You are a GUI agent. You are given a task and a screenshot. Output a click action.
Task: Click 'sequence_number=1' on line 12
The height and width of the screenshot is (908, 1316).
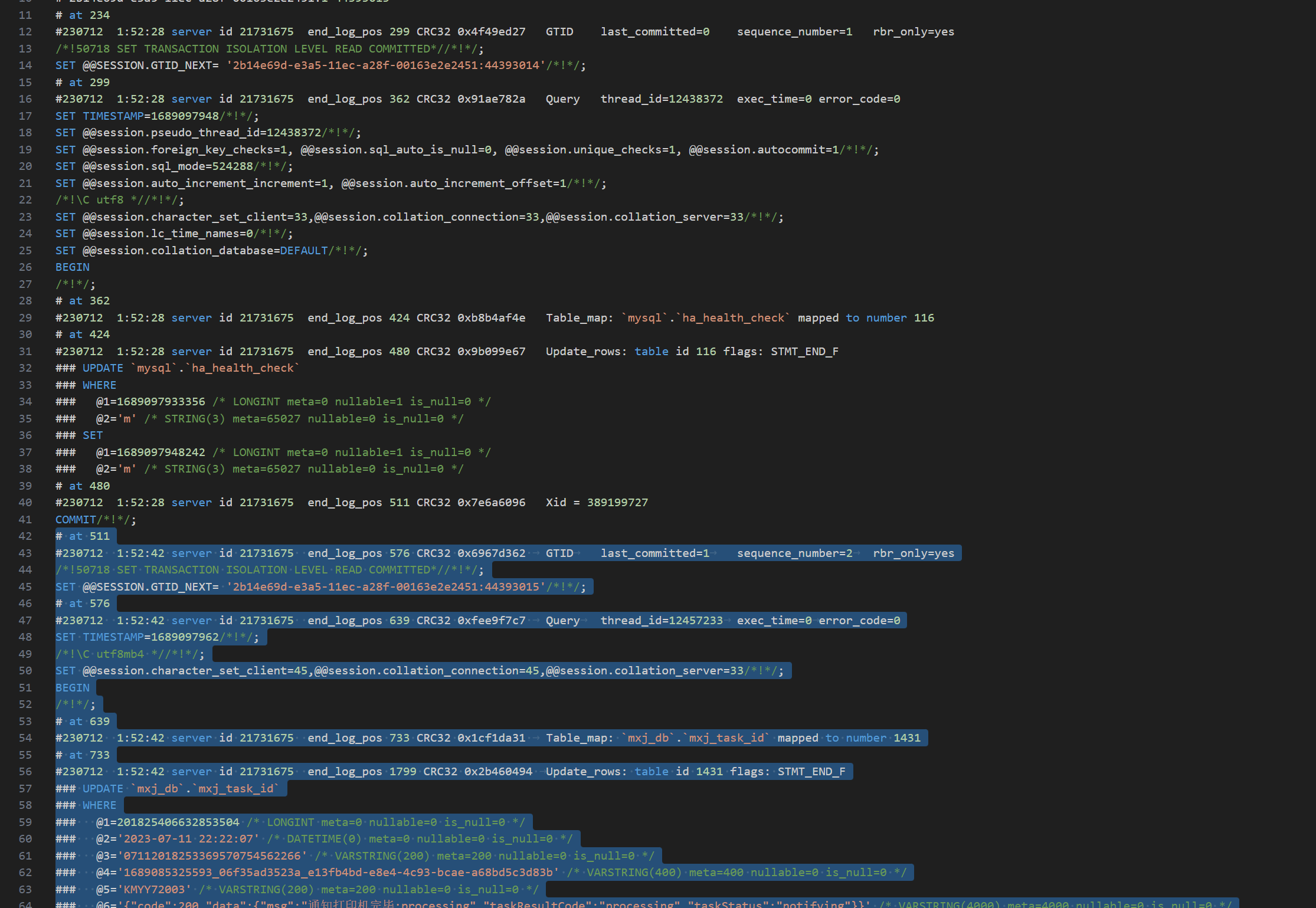point(794,32)
